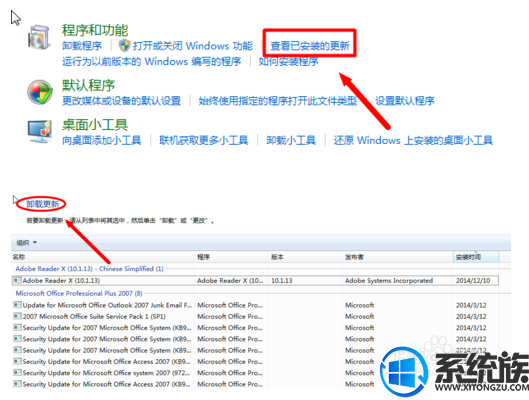Open 联机获取更多小工具

coord(203,140)
